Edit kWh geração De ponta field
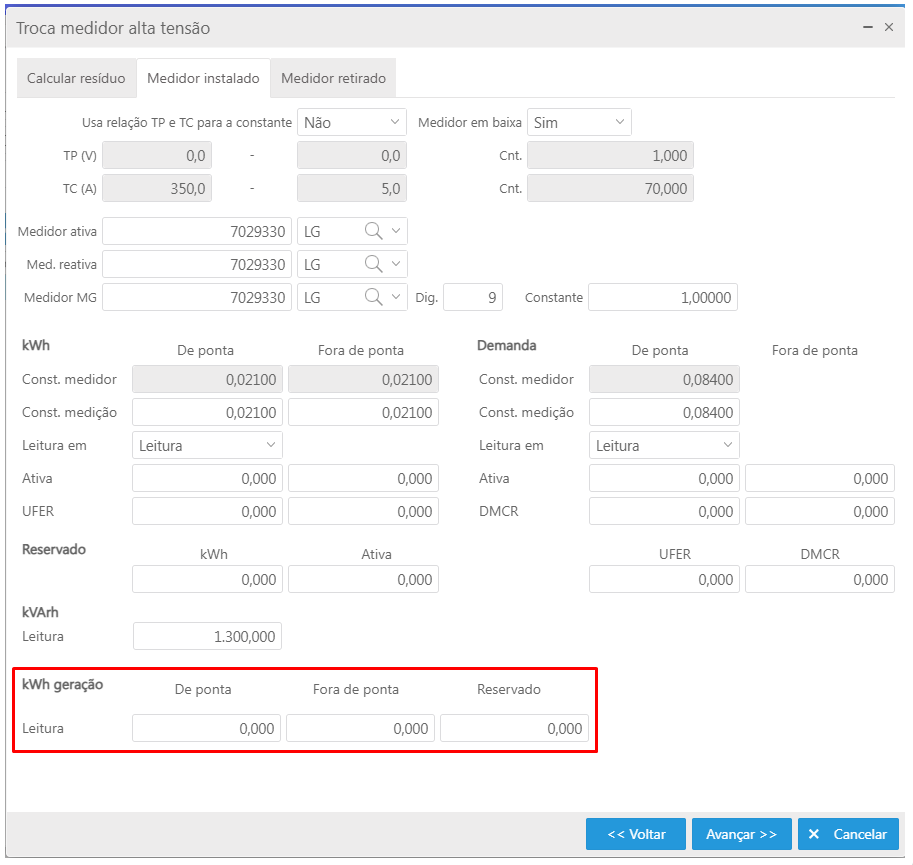The height and width of the screenshot is (865, 913). tap(206, 728)
